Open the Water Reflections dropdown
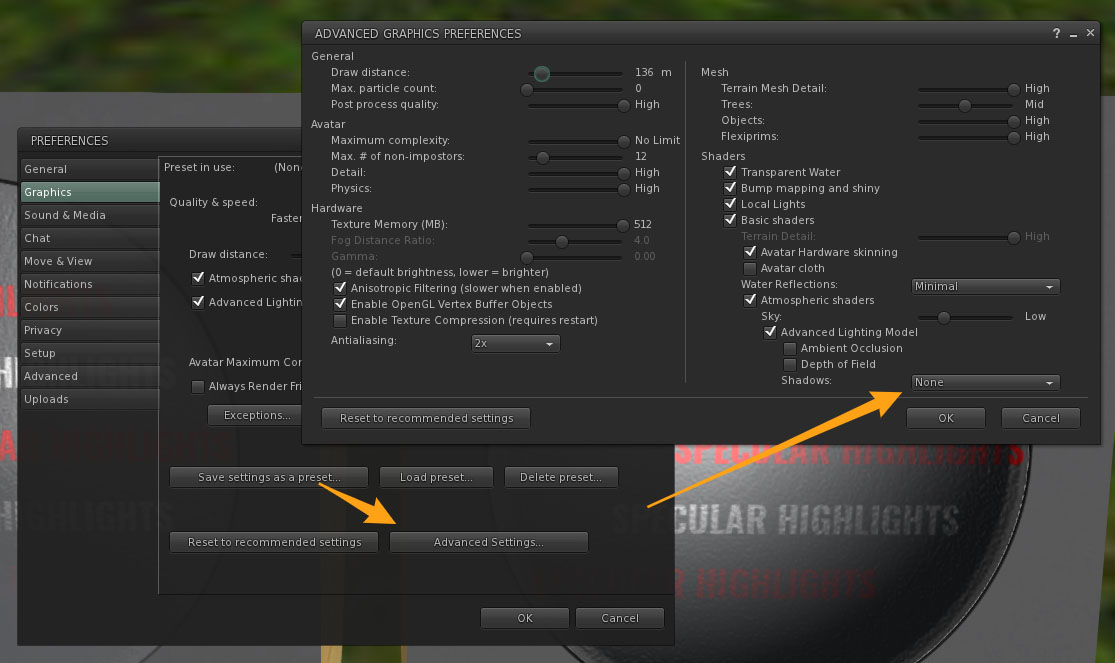1115x663 pixels. point(985,286)
